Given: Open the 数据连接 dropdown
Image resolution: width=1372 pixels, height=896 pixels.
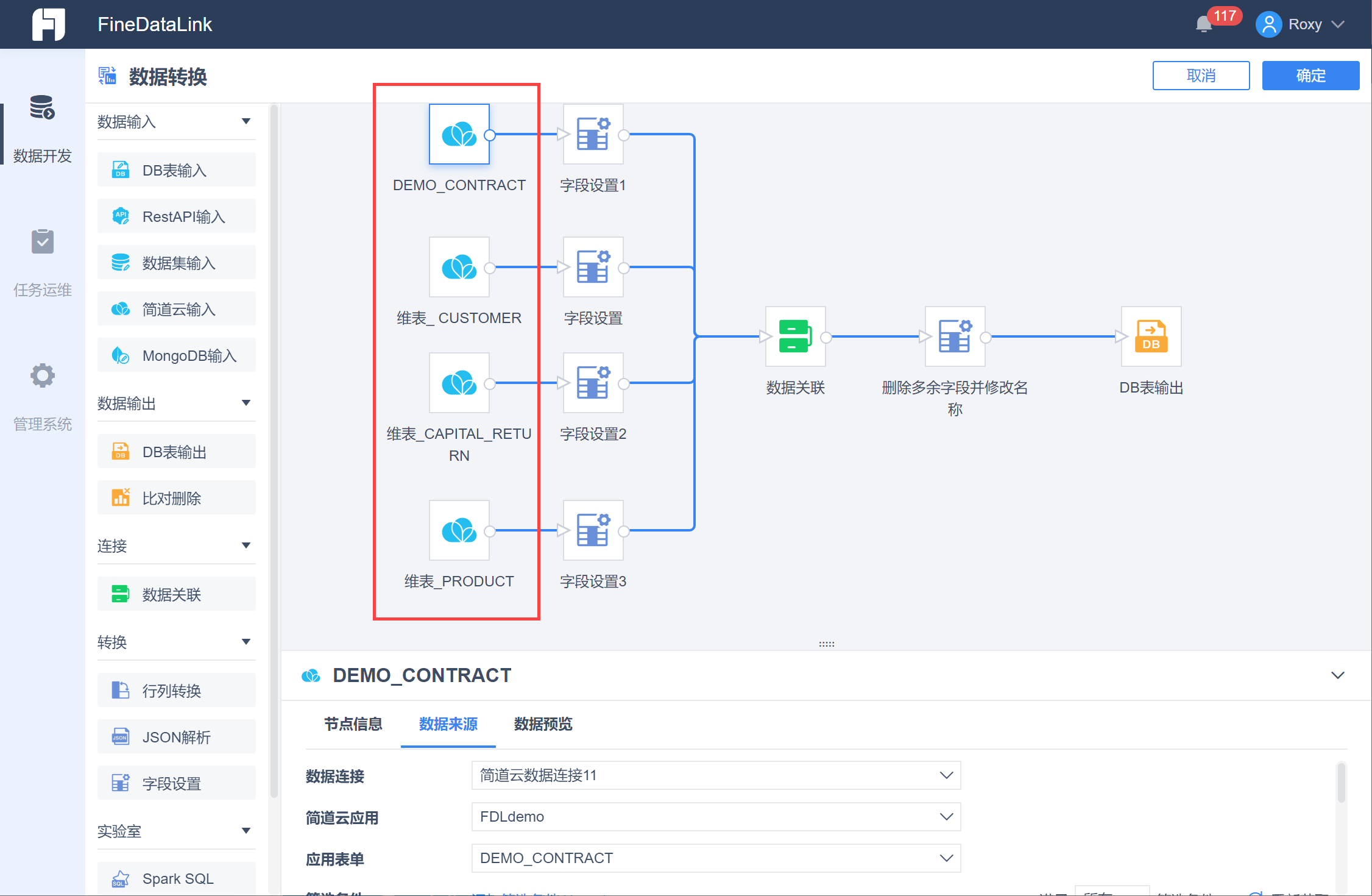Looking at the screenshot, I should (716, 775).
